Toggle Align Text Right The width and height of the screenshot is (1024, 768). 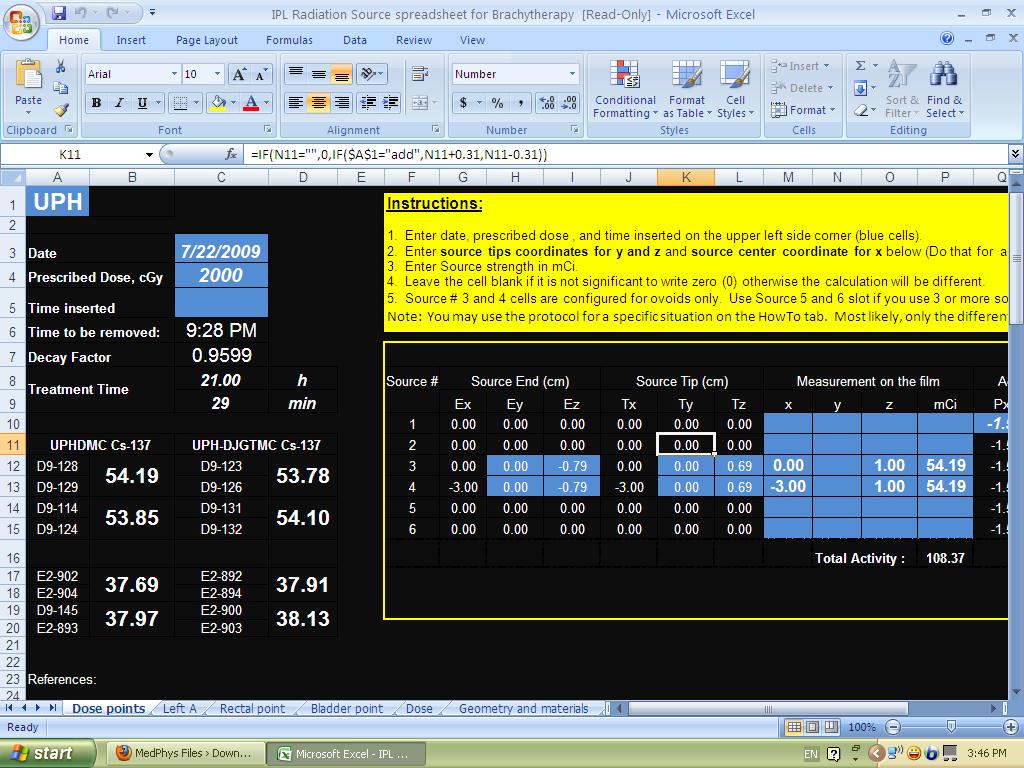[x=341, y=103]
